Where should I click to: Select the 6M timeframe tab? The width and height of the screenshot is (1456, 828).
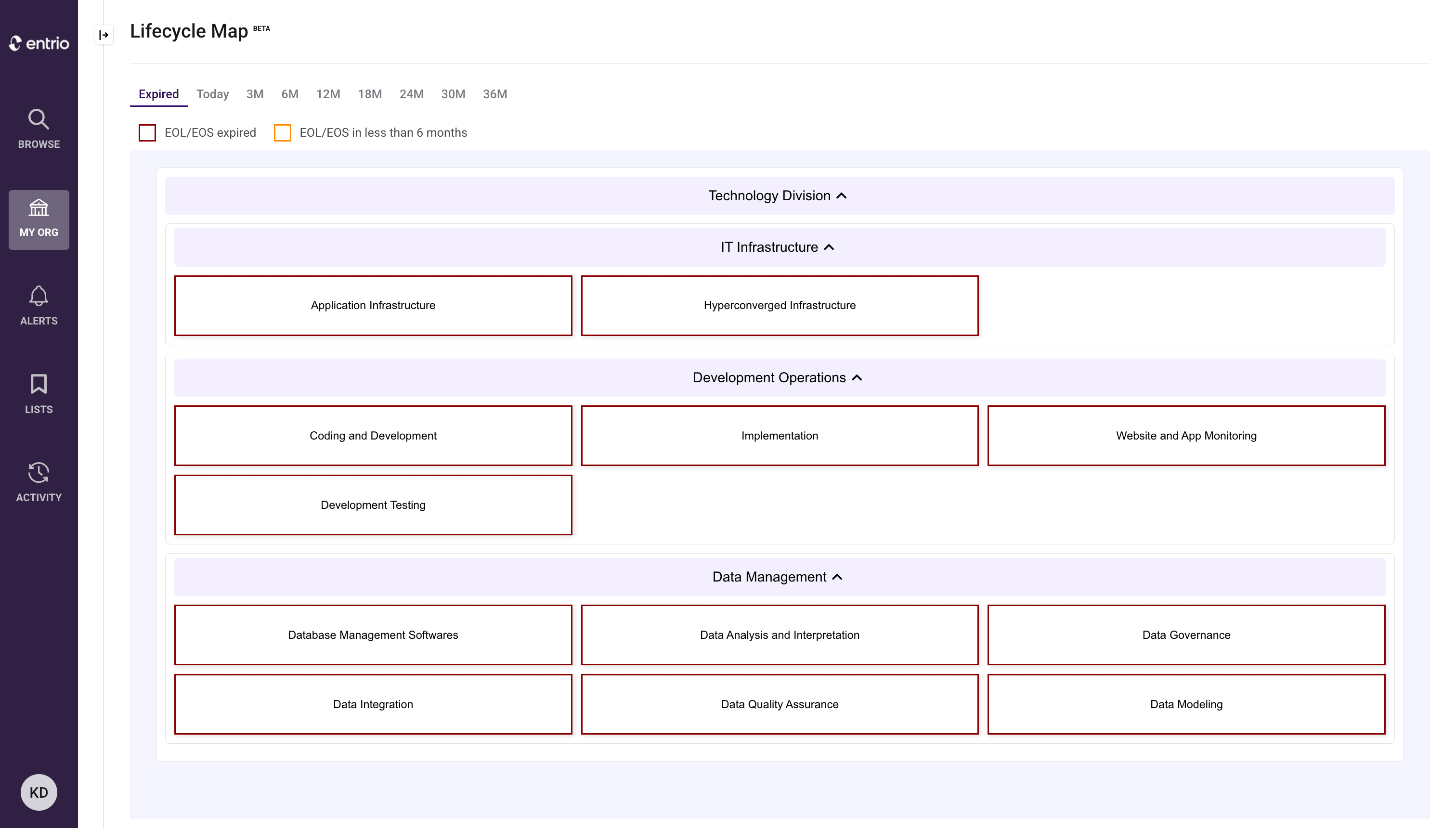[290, 94]
